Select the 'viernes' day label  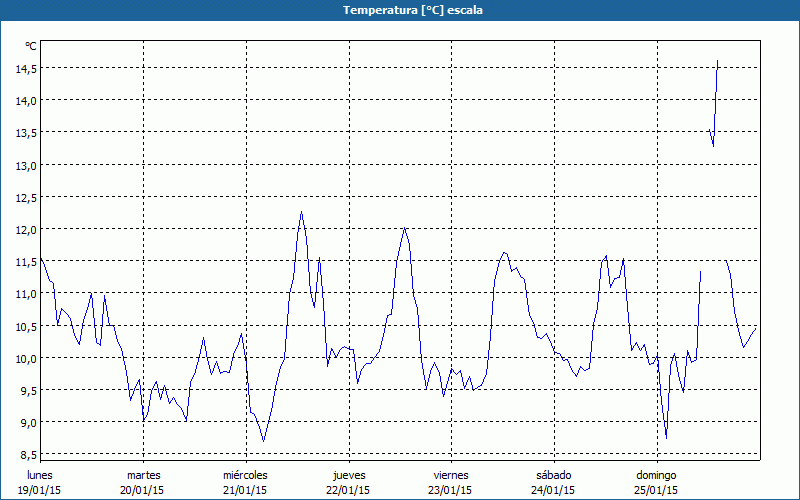point(451,475)
